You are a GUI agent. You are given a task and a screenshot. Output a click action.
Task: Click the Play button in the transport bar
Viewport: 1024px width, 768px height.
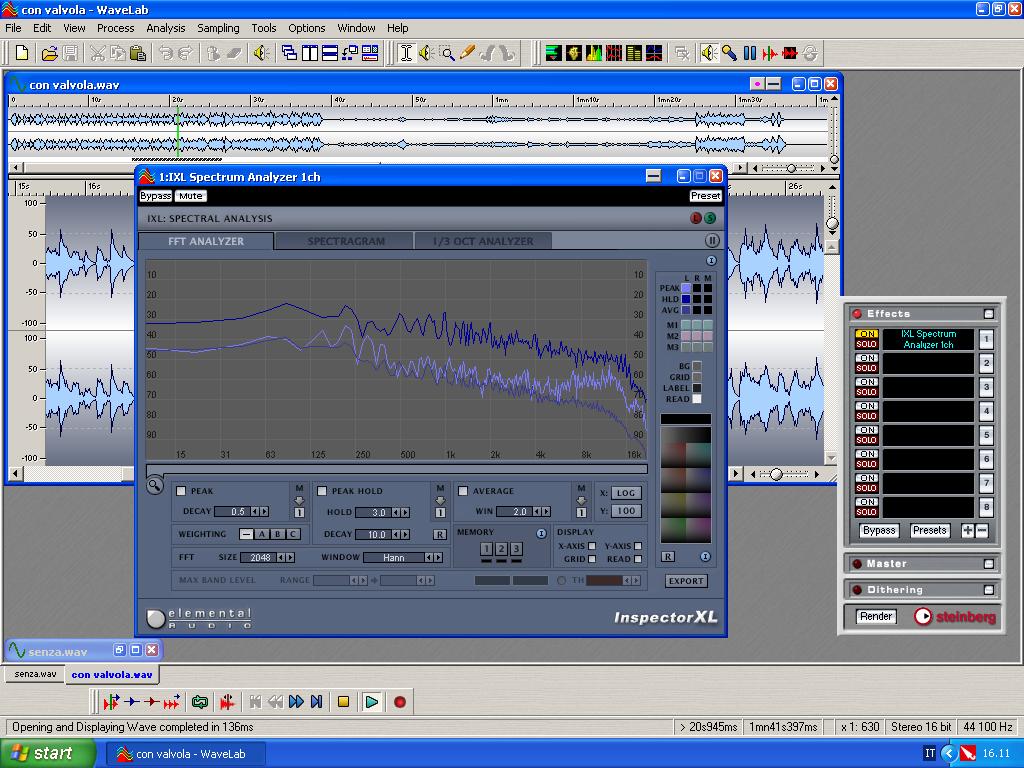pos(372,702)
